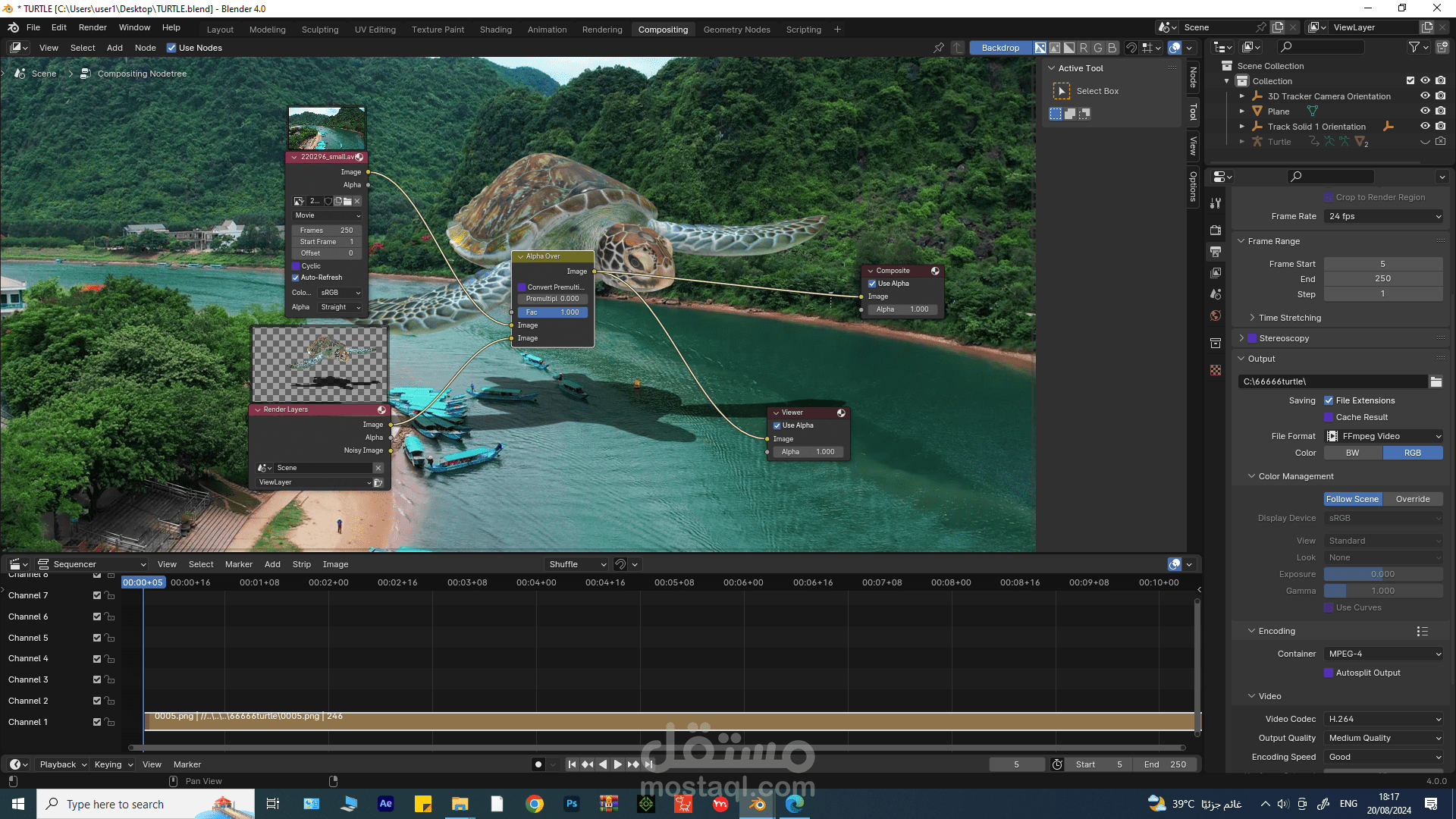Viewport: 1456px width, 819px height.
Task: Open the Frame Rate dropdown
Action: click(x=1384, y=216)
